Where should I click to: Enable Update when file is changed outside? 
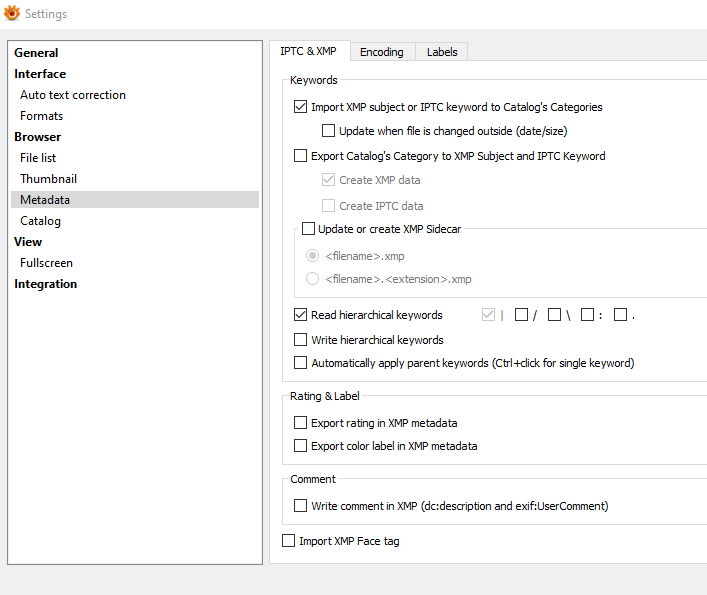pyautogui.click(x=329, y=130)
